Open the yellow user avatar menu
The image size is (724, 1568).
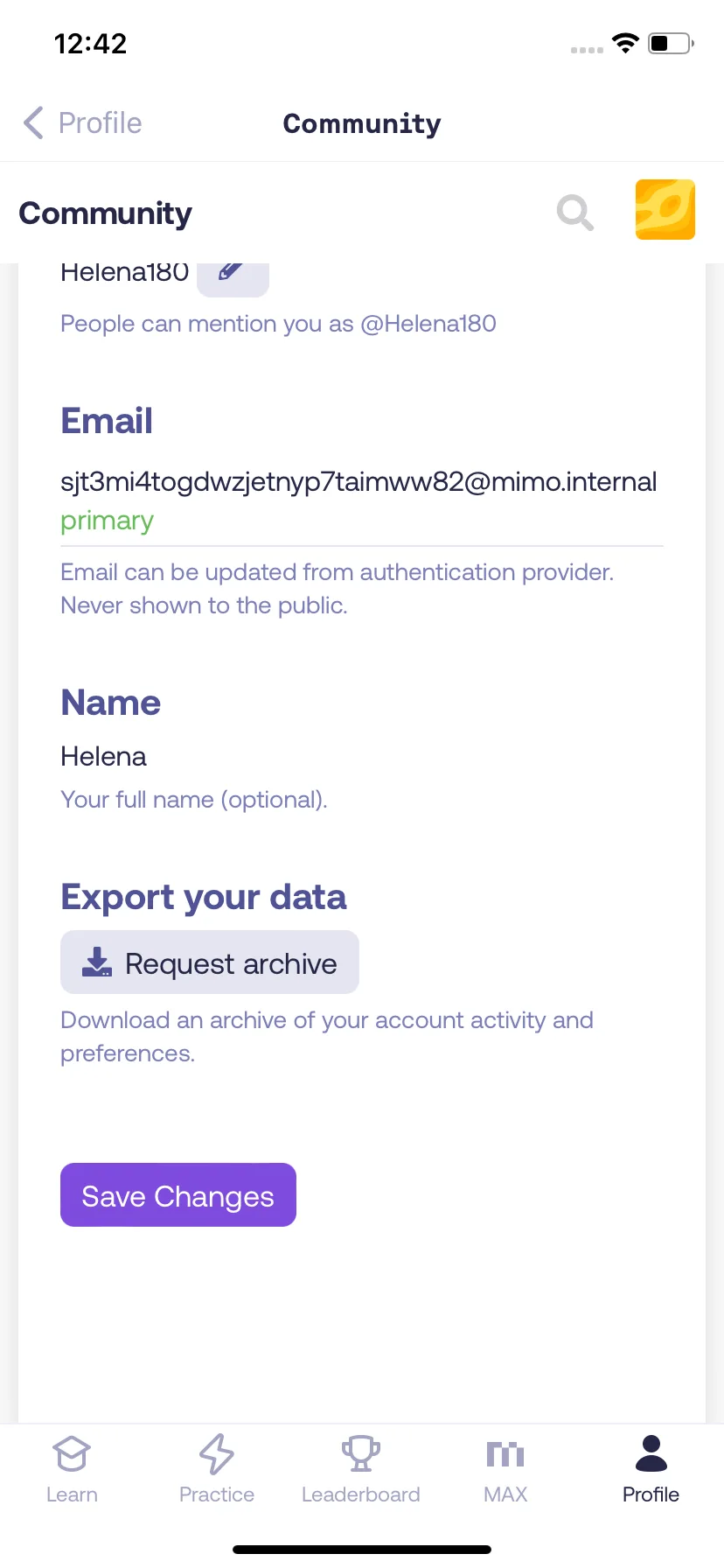665,210
